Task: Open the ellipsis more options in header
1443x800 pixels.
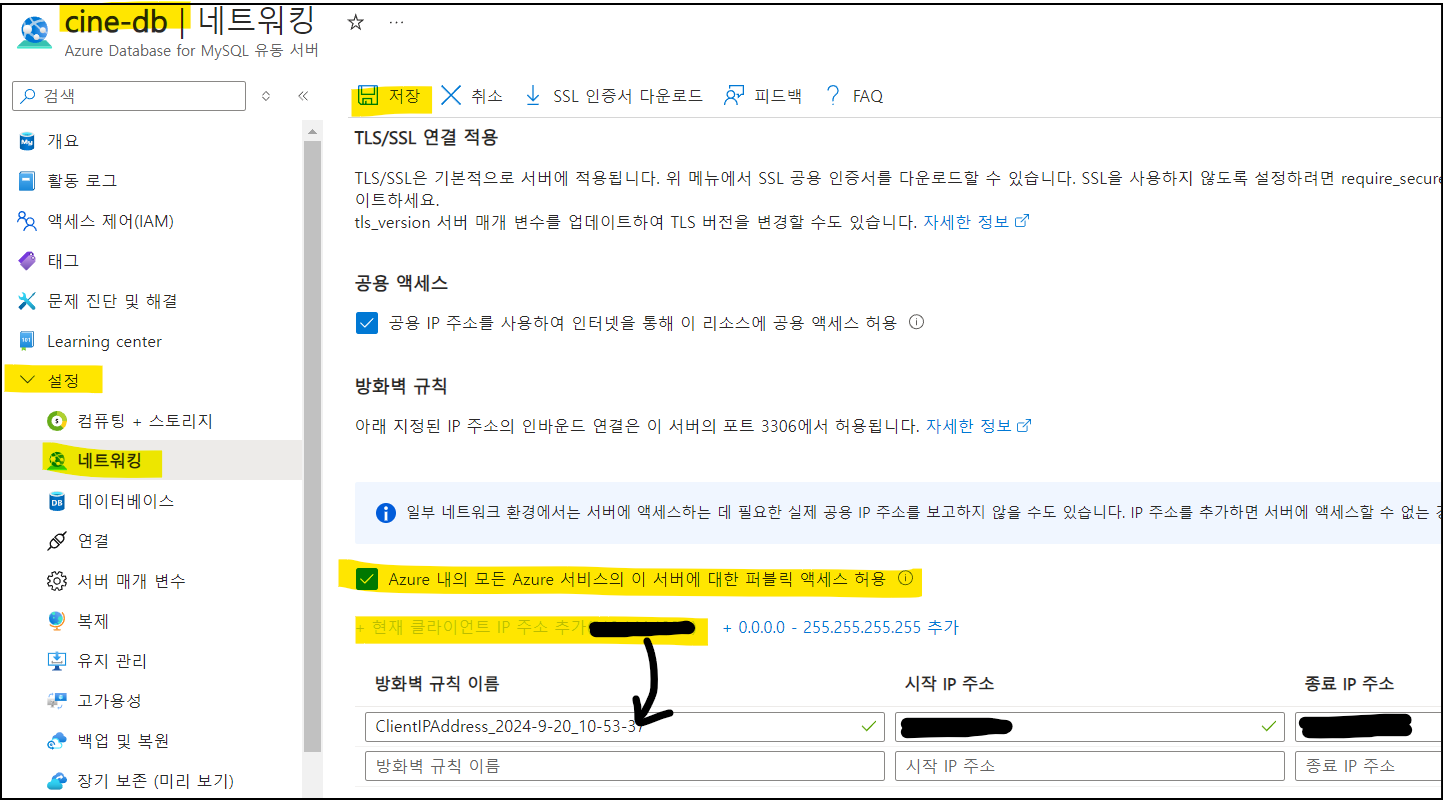Action: [396, 22]
